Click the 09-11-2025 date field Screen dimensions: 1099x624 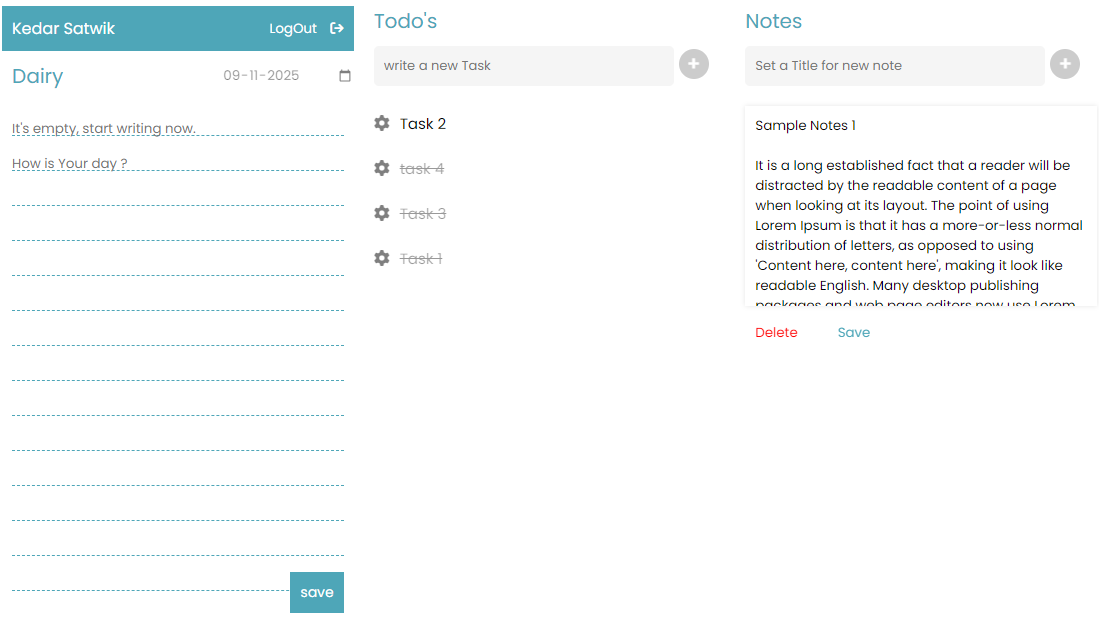(x=262, y=76)
